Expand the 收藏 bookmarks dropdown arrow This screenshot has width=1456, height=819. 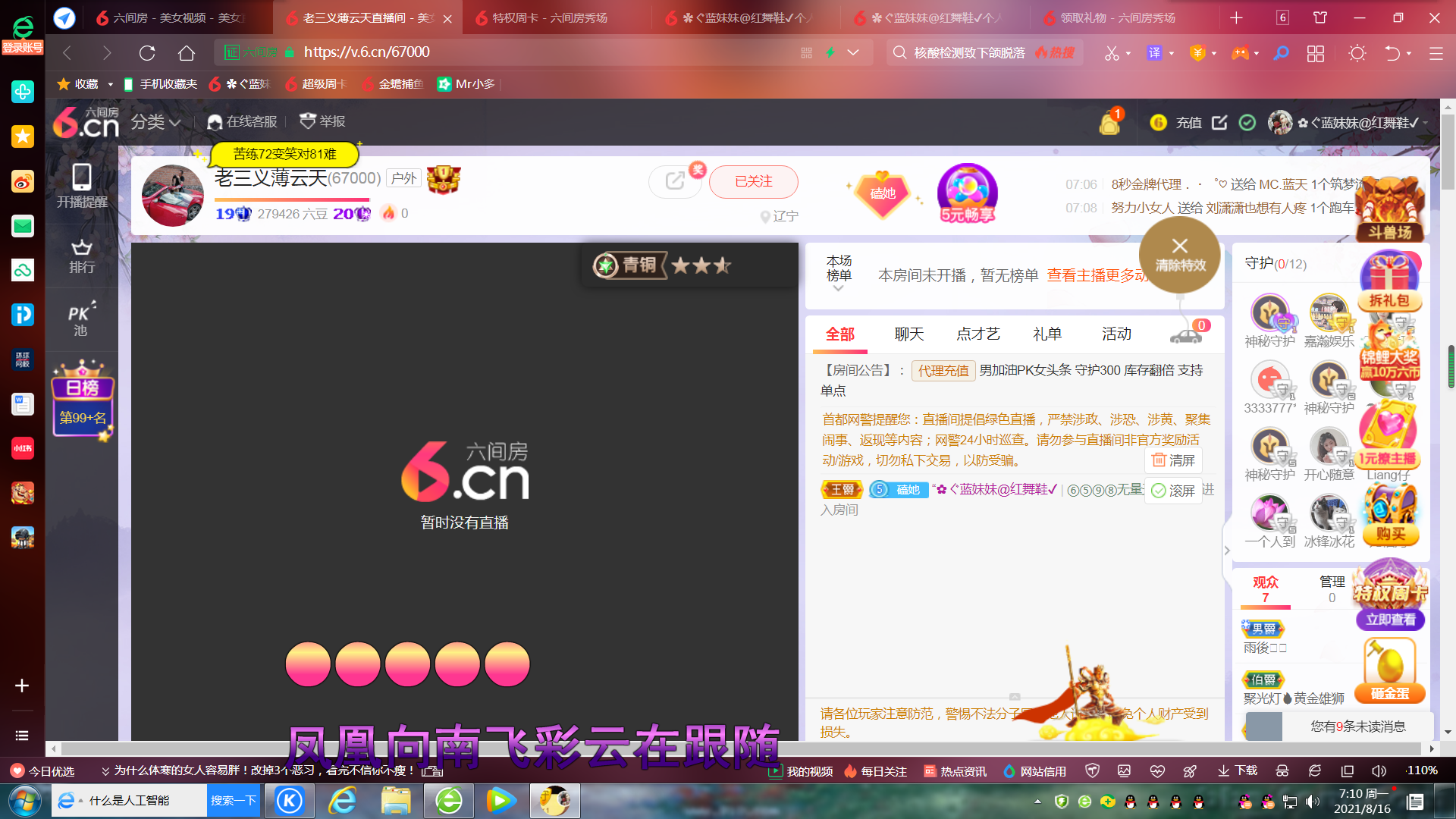[110, 84]
